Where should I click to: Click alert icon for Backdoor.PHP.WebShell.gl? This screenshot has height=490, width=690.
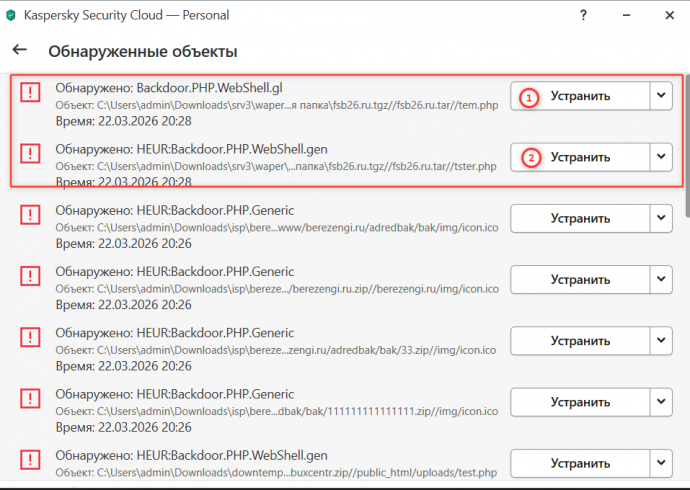(x=31, y=94)
